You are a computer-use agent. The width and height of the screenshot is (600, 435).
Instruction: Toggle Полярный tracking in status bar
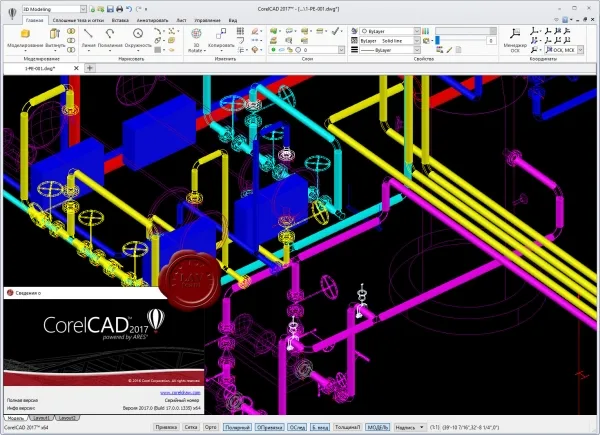click(x=237, y=427)
